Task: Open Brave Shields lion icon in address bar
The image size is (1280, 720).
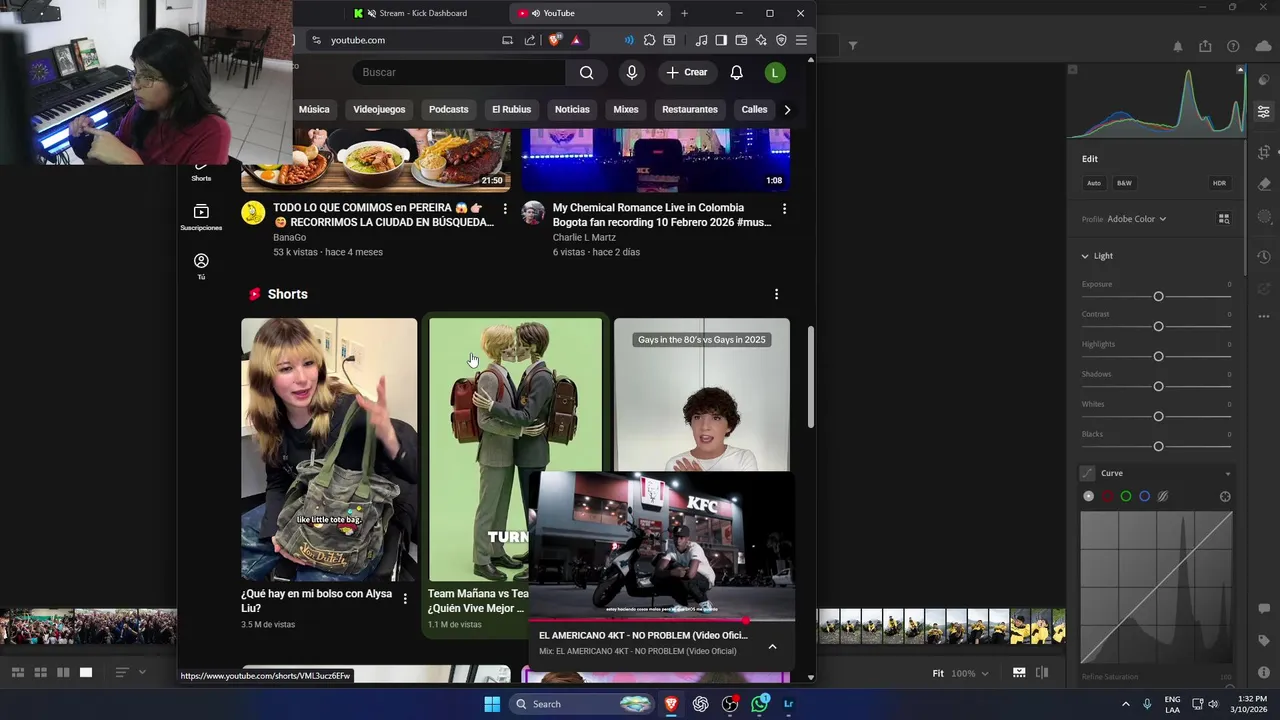Action: coord(554,40)
